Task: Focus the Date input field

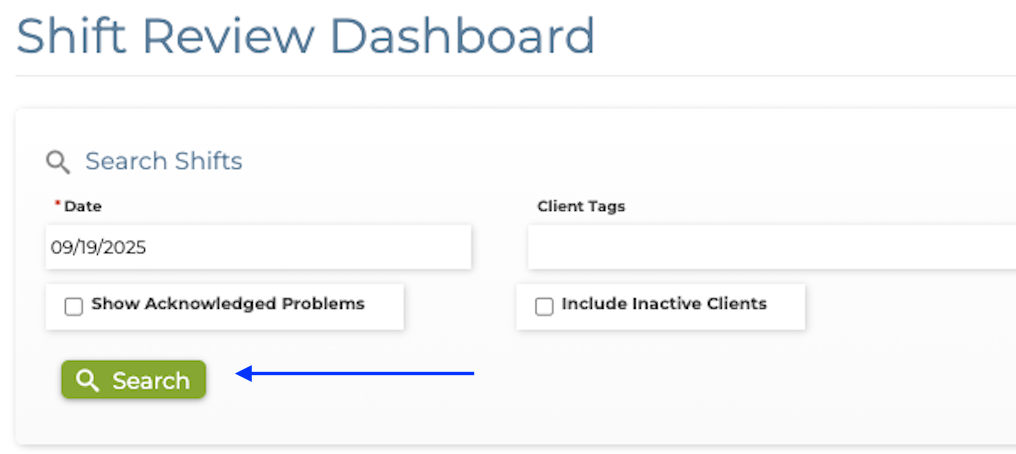Action: pyautogui.click(x=258, y=247)
